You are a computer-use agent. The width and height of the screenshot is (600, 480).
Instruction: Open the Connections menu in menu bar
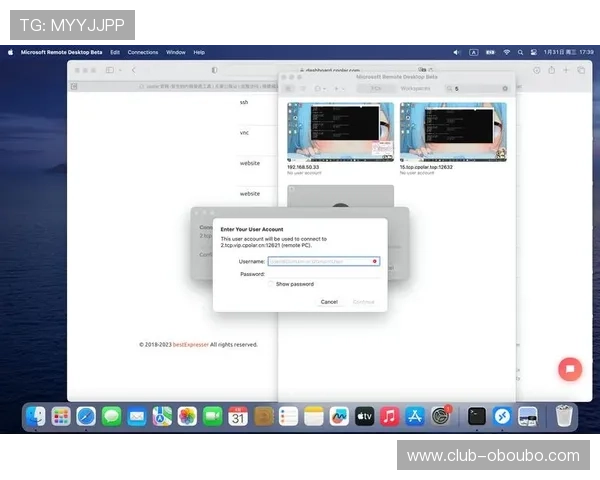(143, 52)
